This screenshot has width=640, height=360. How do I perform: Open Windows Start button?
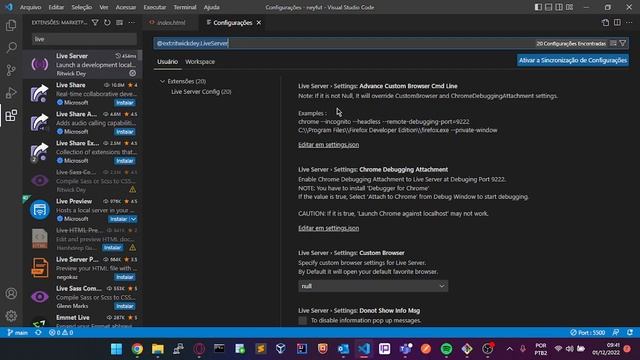click(116, 349)
